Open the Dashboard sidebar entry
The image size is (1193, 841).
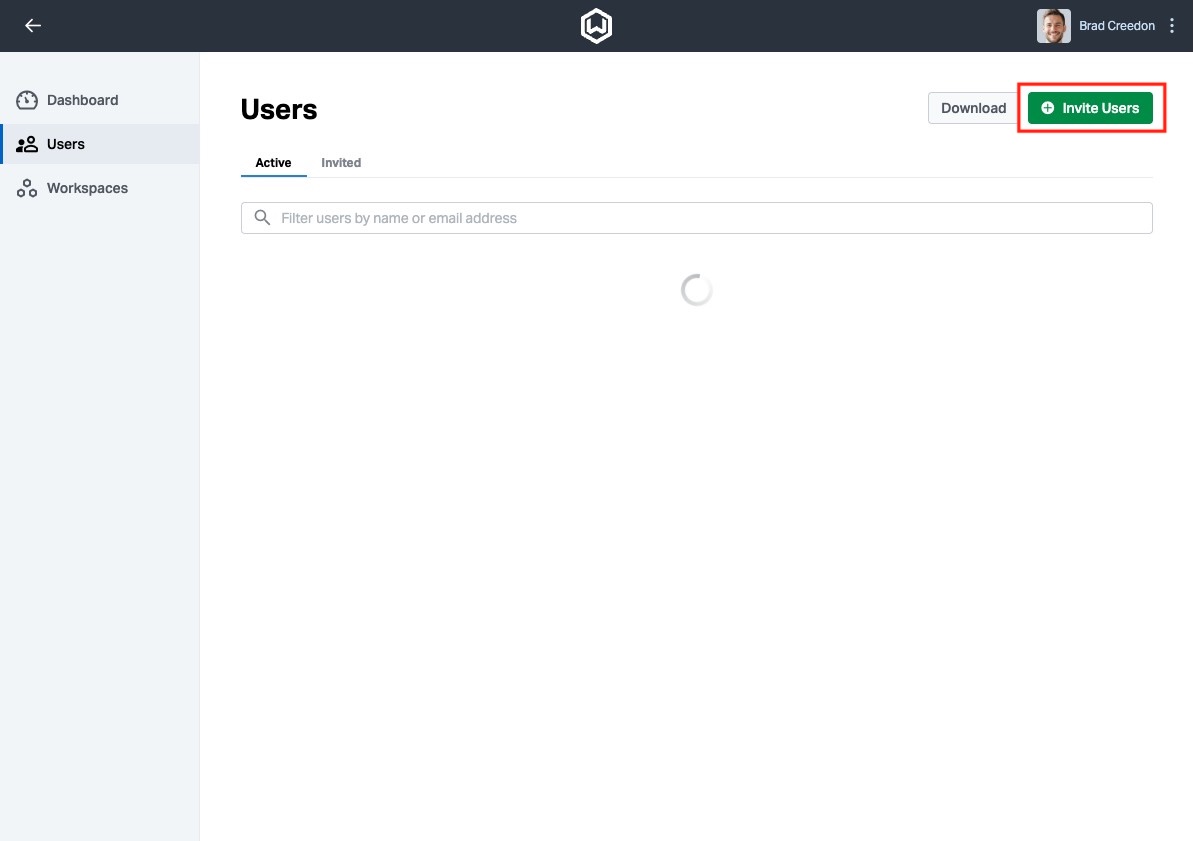coord(83,100)
